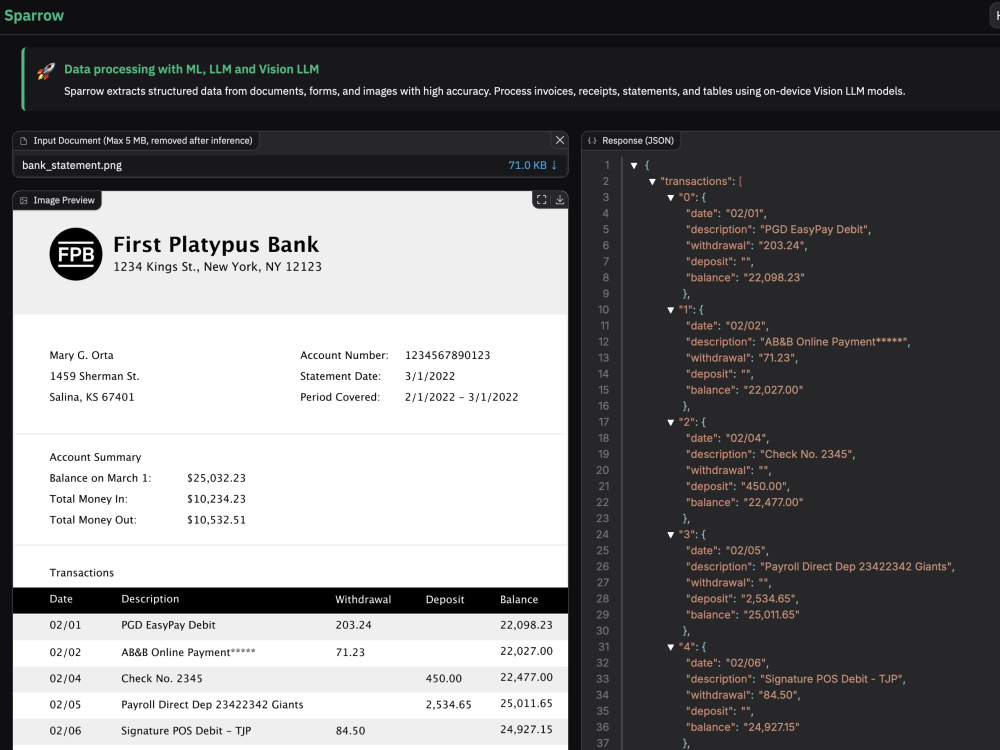Screen dimensions: 1000x750
Task: Click the "203.24" withdrawal JSON value
Action: [781, 246]
